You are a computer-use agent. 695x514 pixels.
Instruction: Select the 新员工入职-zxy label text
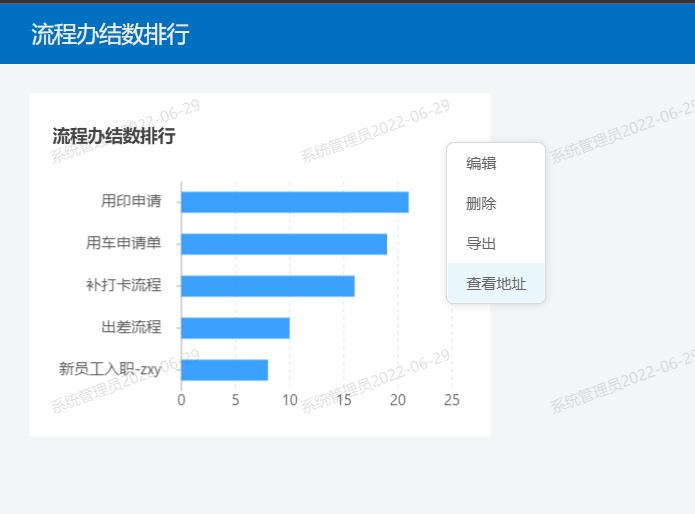click(110, 369)
